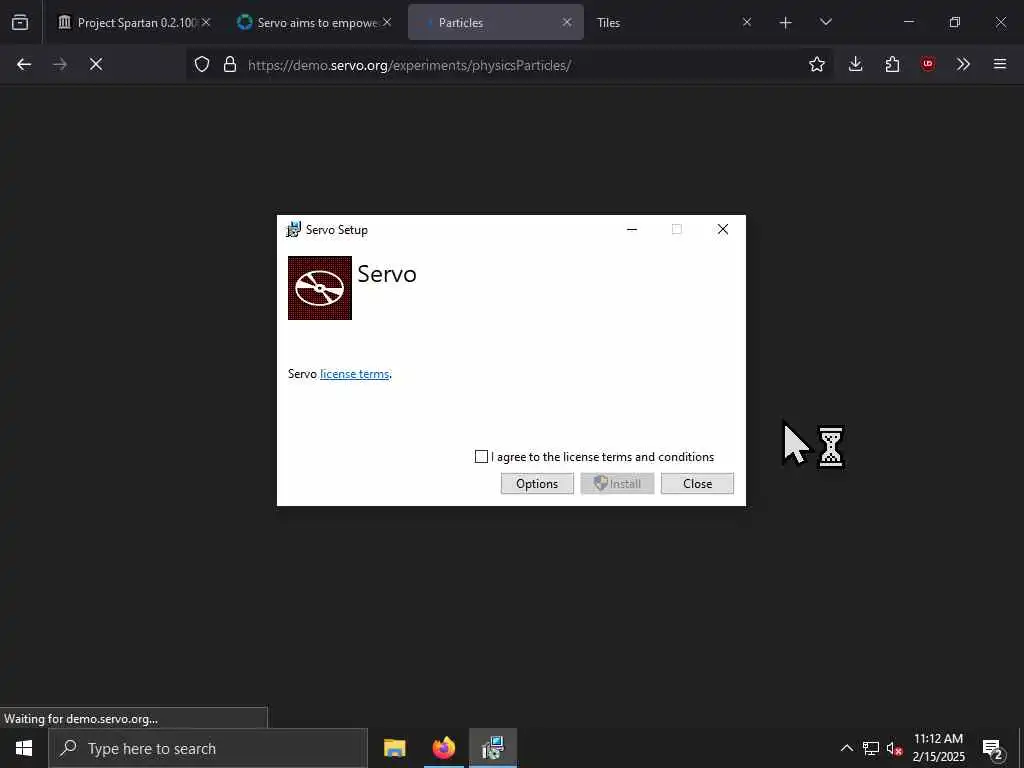1024x768 pixels.
Task: Open network status tray icon
Action: [x=871, y=748]
